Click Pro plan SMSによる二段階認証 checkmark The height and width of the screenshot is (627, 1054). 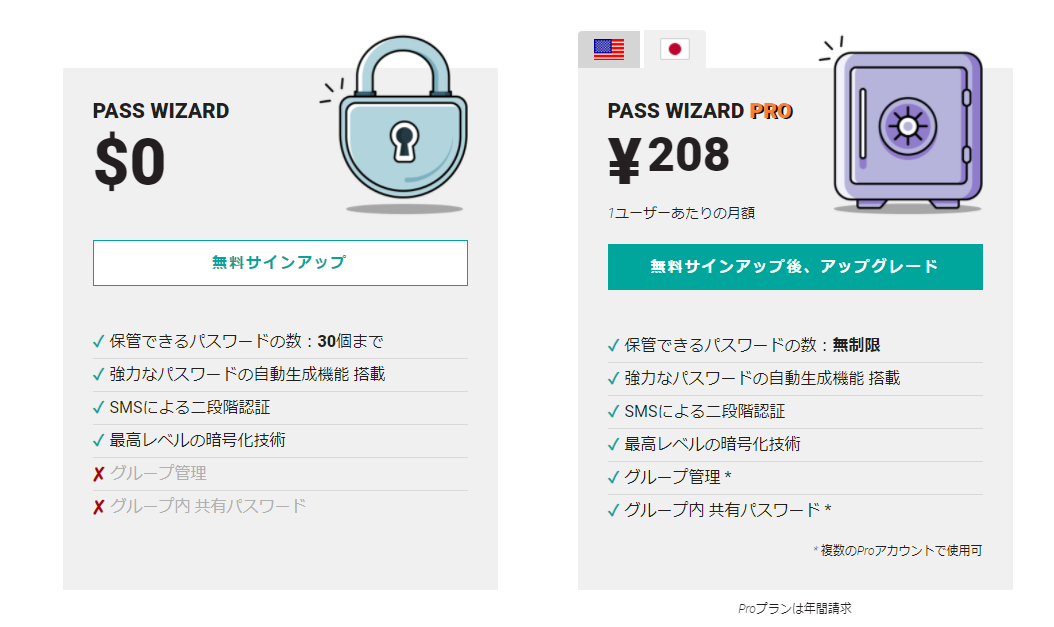coord(613,411)
